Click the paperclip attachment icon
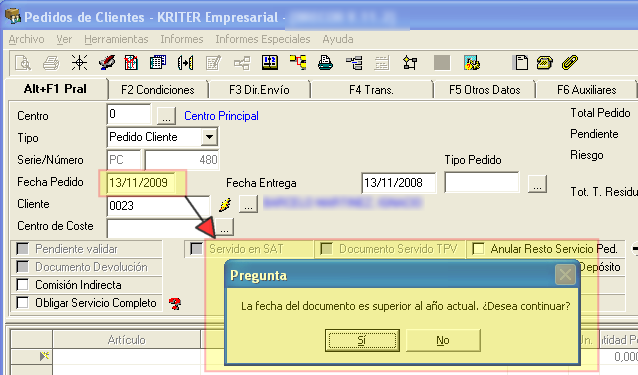 pyautogui.click(x=570, y=63)
